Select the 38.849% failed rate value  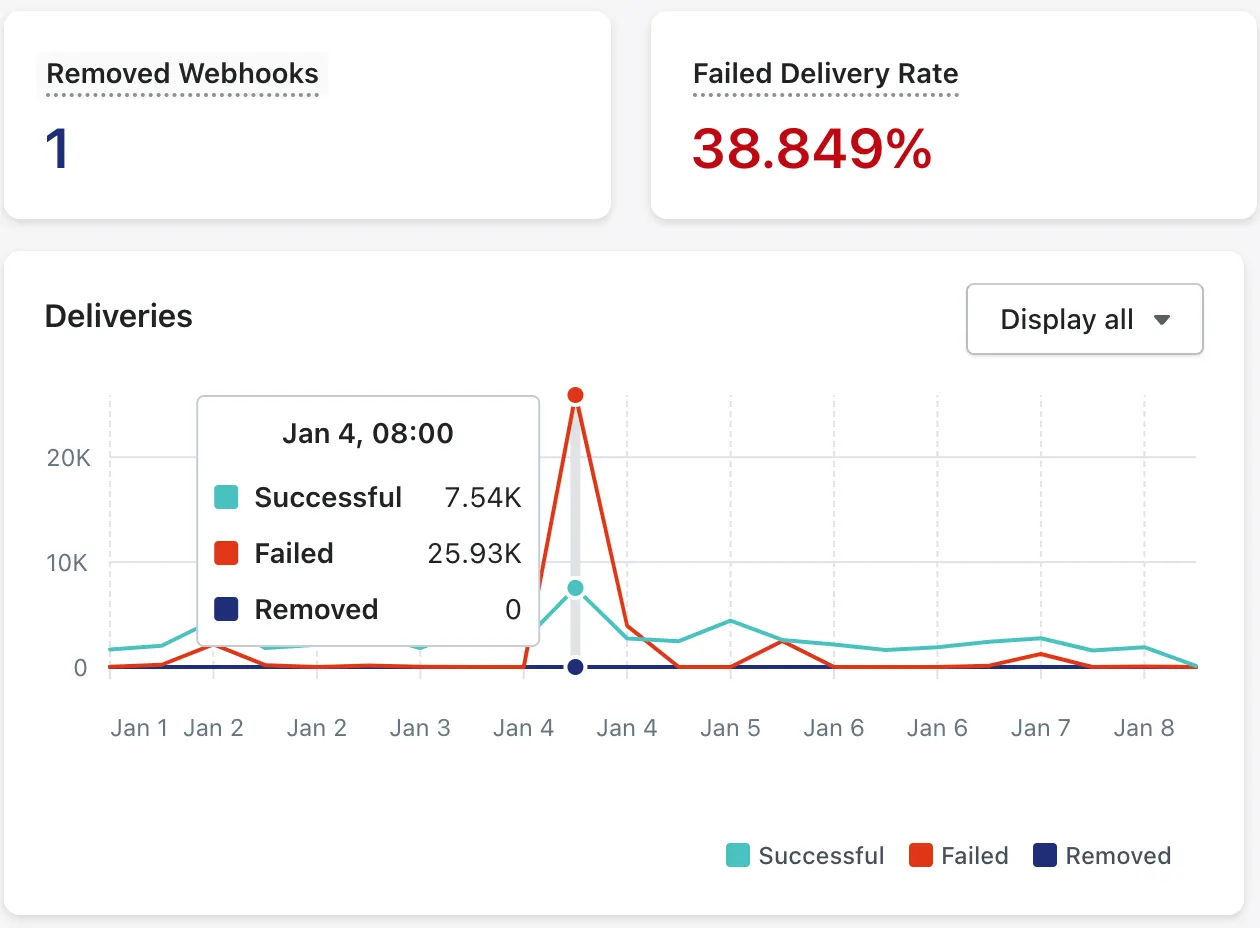coord(812,150)
